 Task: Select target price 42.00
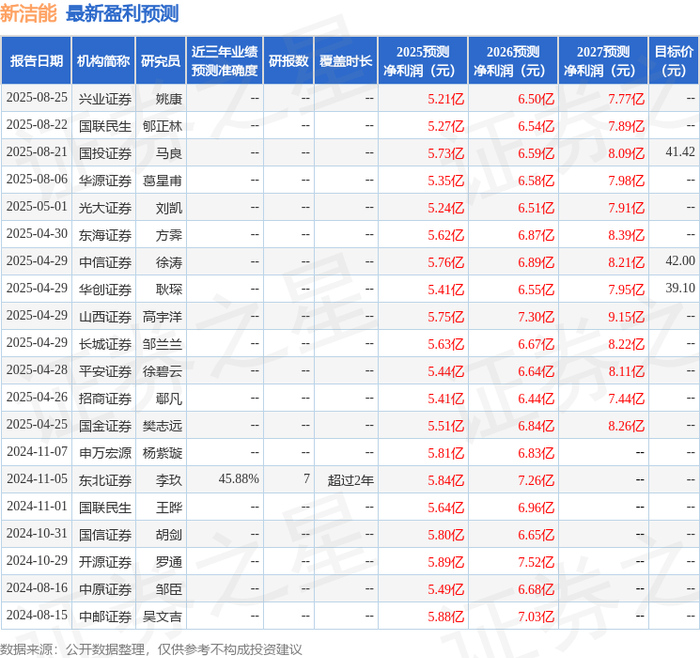coord(680,261)
